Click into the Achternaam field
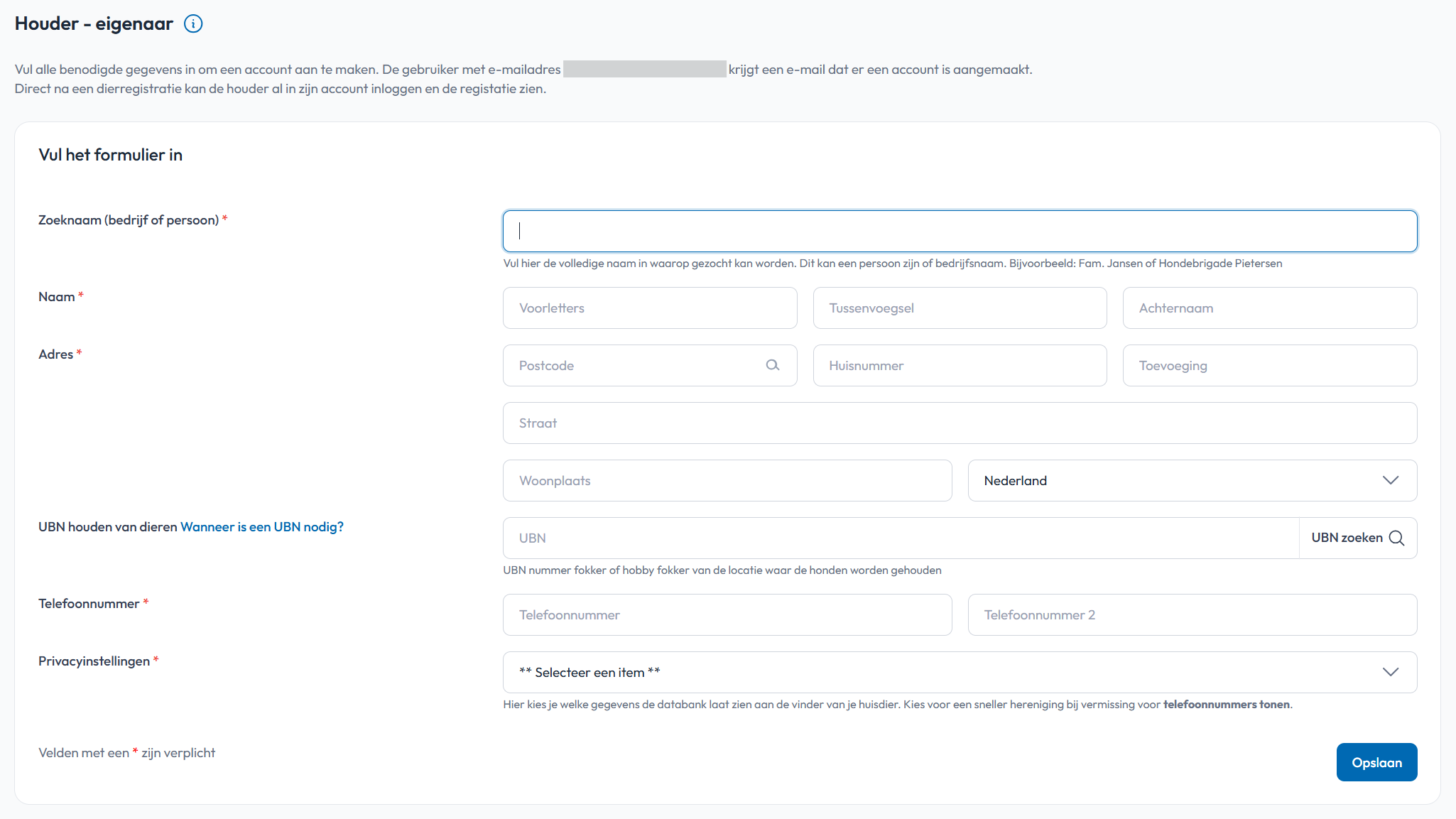 tap(1270, 308)
